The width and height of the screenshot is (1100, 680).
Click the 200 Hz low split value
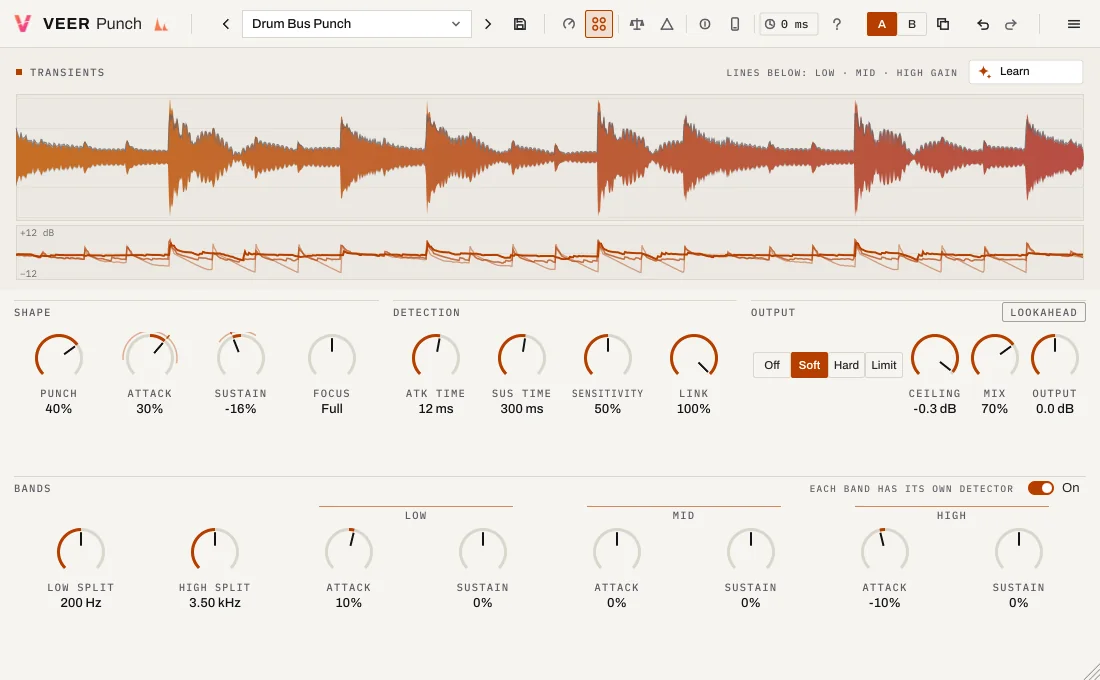tap(81, 603)
